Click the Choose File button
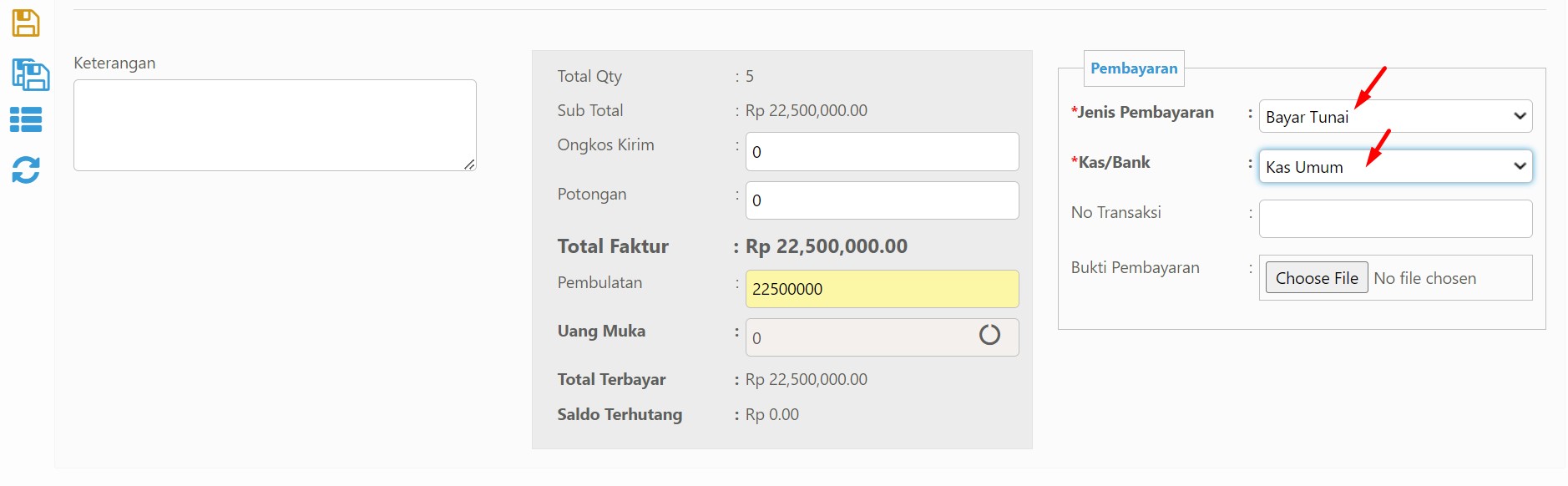Viewport: 1568px width, 486px height. 1317,278
